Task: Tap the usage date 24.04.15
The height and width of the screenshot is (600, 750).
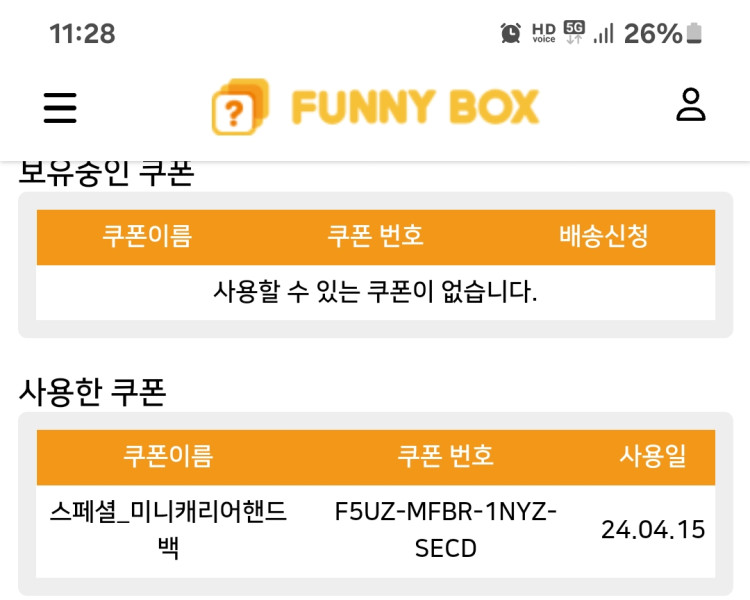Action: tap(653, 530)
